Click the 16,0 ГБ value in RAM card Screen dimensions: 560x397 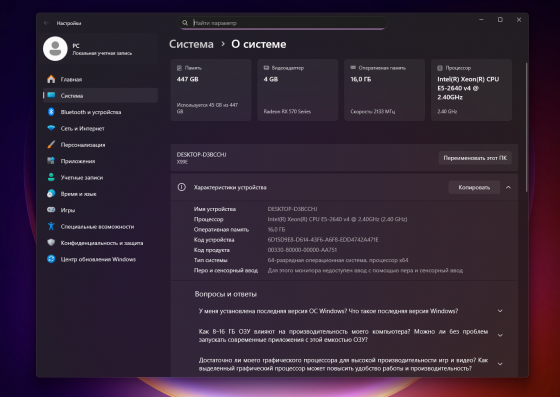(361, 79)
